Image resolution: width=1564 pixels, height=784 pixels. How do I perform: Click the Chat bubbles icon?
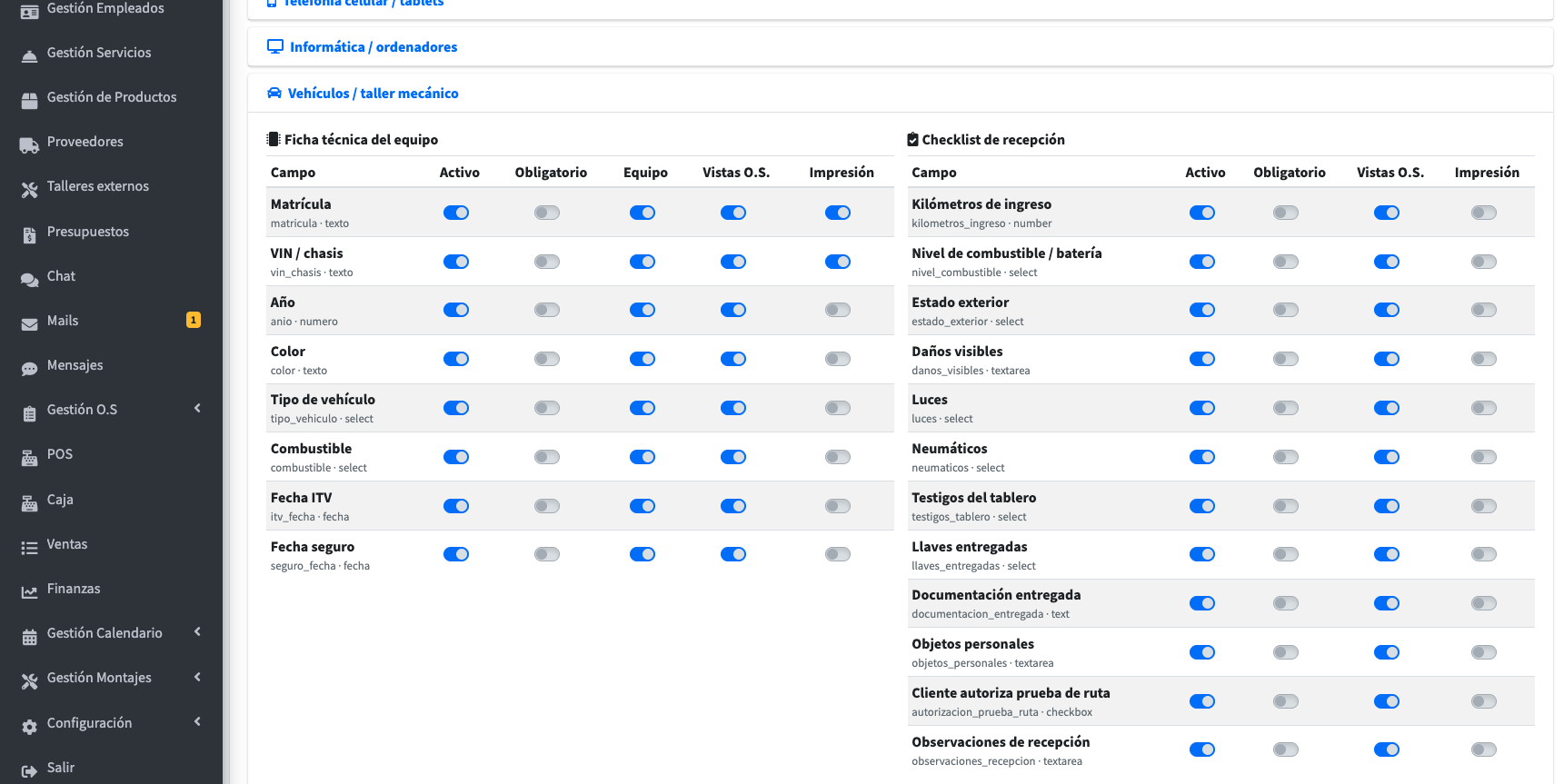(29, 280)
